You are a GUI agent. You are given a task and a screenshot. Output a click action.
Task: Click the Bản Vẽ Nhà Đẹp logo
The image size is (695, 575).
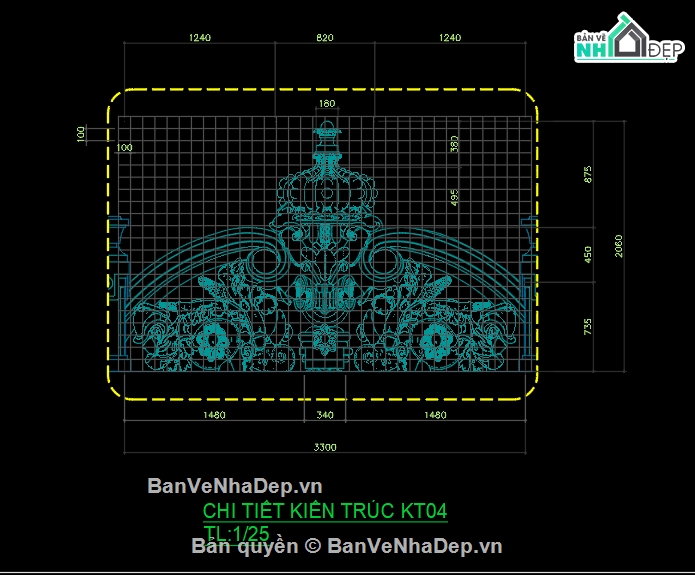(x=625, y=42)
